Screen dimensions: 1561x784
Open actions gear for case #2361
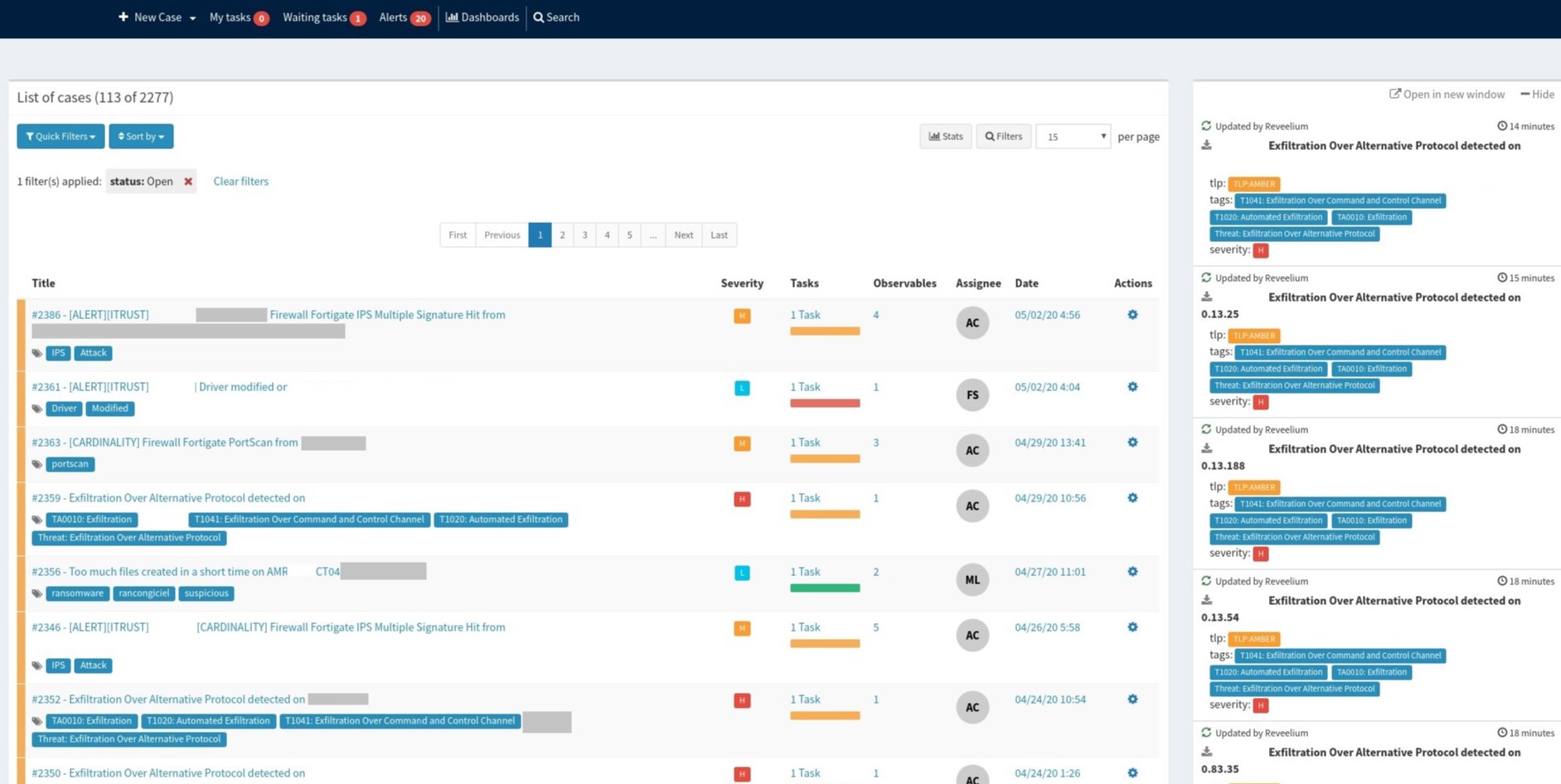pos(1132,387)
